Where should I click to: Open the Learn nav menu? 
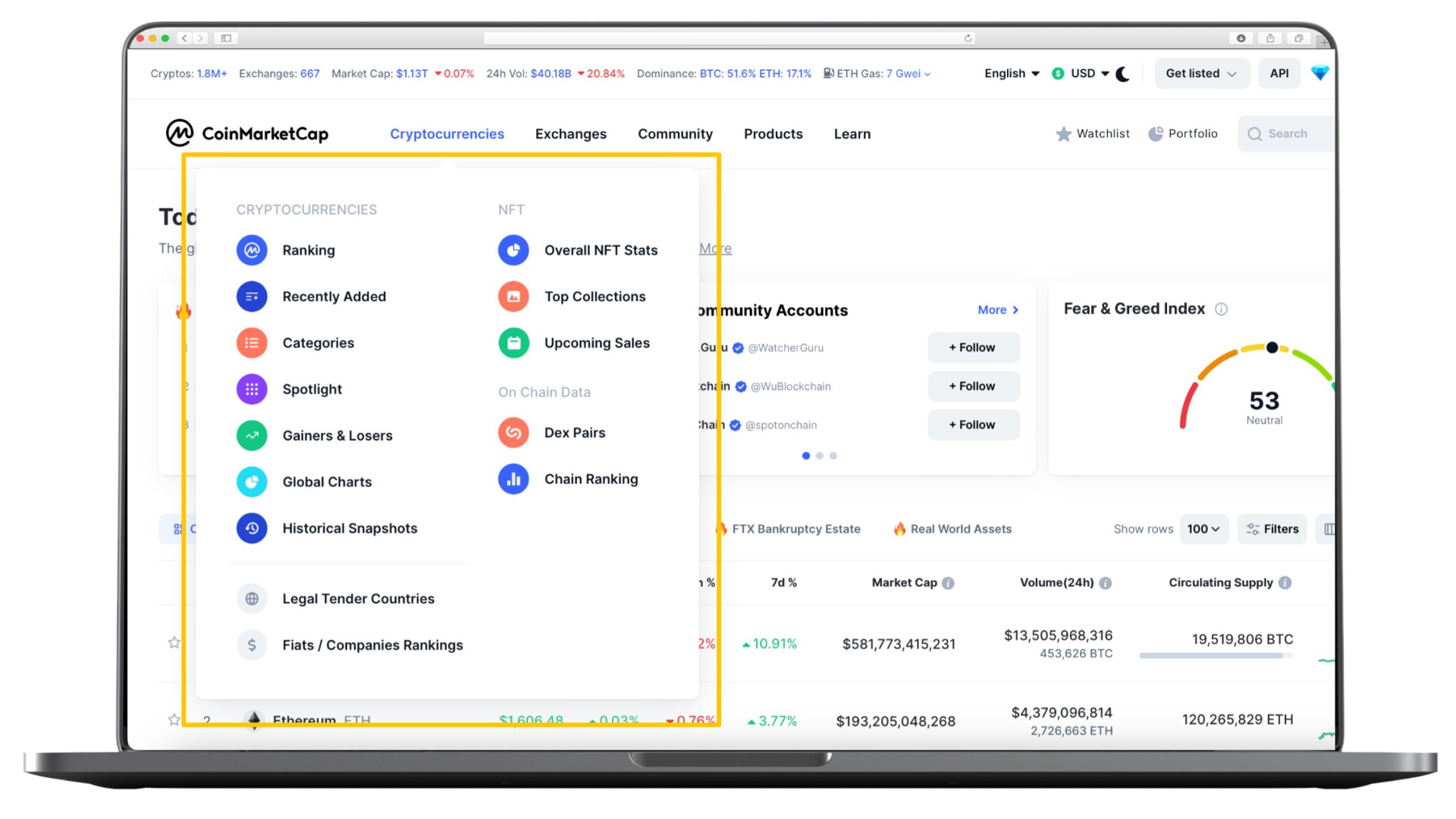[852, 133]
